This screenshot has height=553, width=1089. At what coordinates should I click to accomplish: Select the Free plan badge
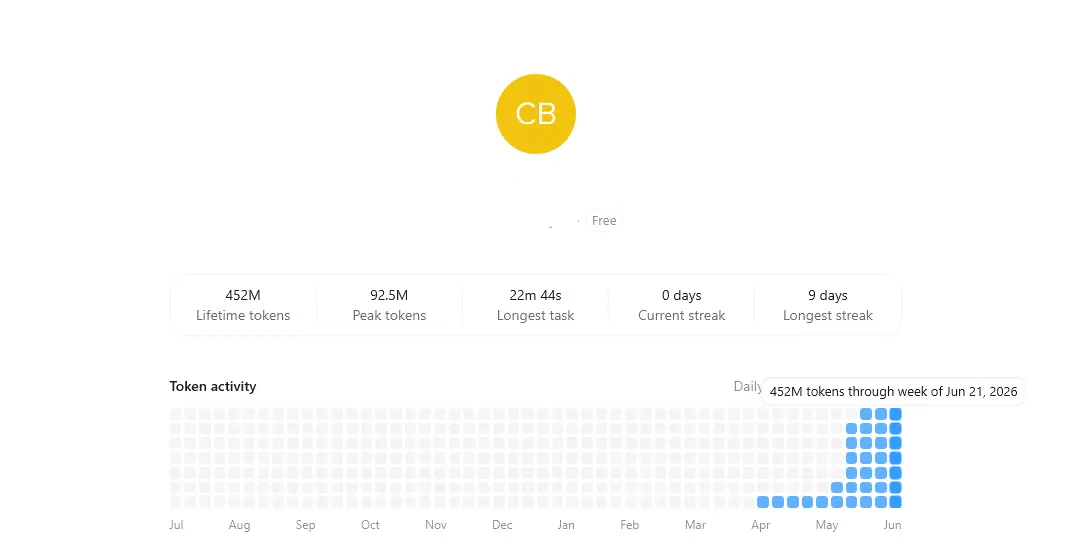click(x=604, y=220)
